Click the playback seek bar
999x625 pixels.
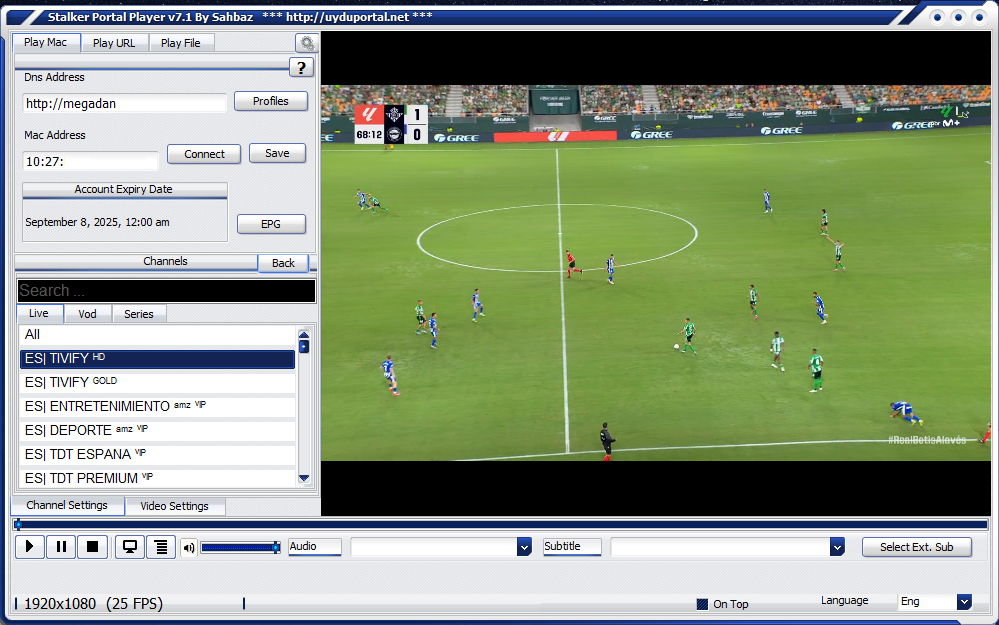pyautogui.click(x=500, y=525)
